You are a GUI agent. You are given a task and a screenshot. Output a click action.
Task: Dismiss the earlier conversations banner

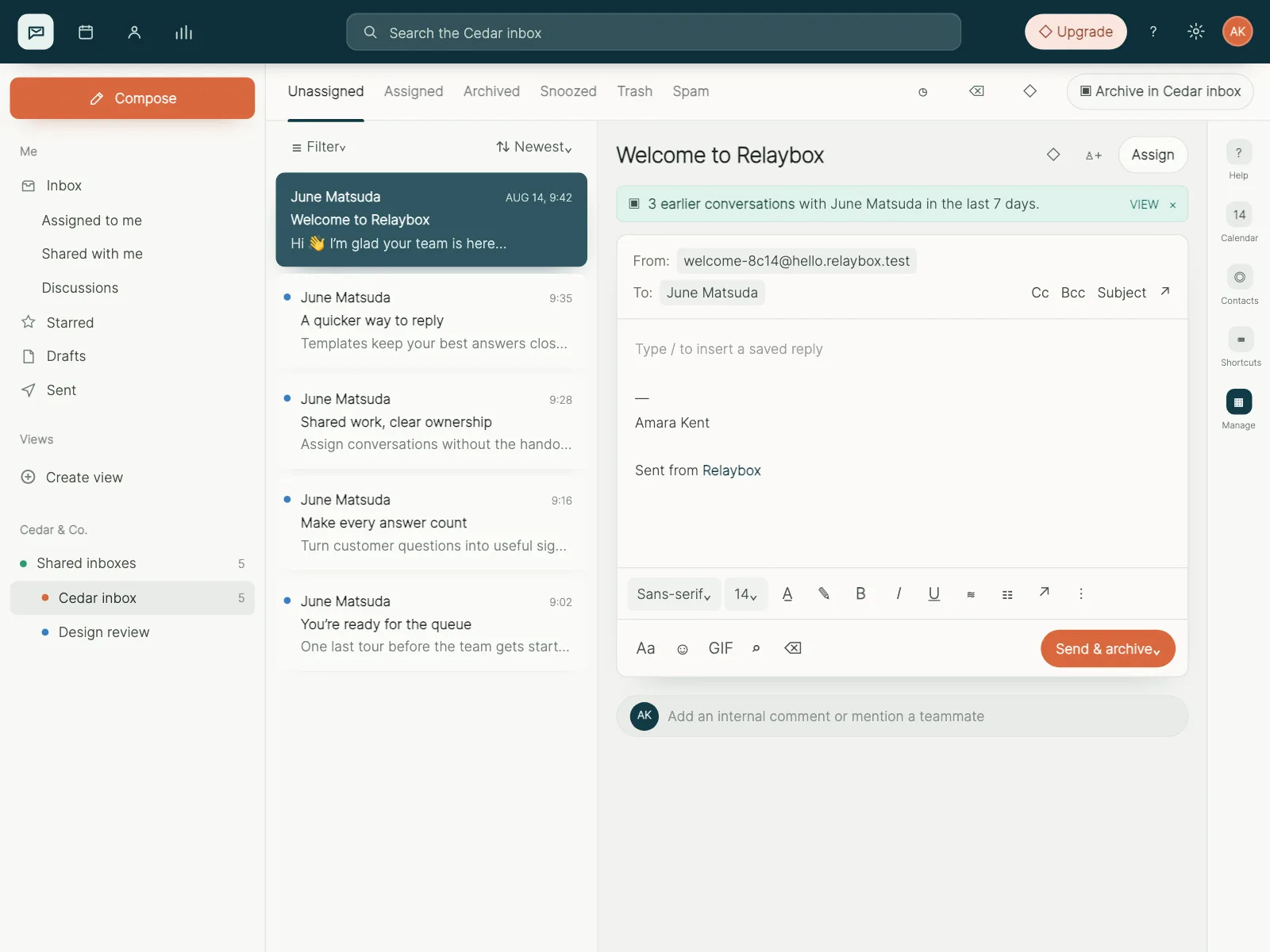[1172, 205]
